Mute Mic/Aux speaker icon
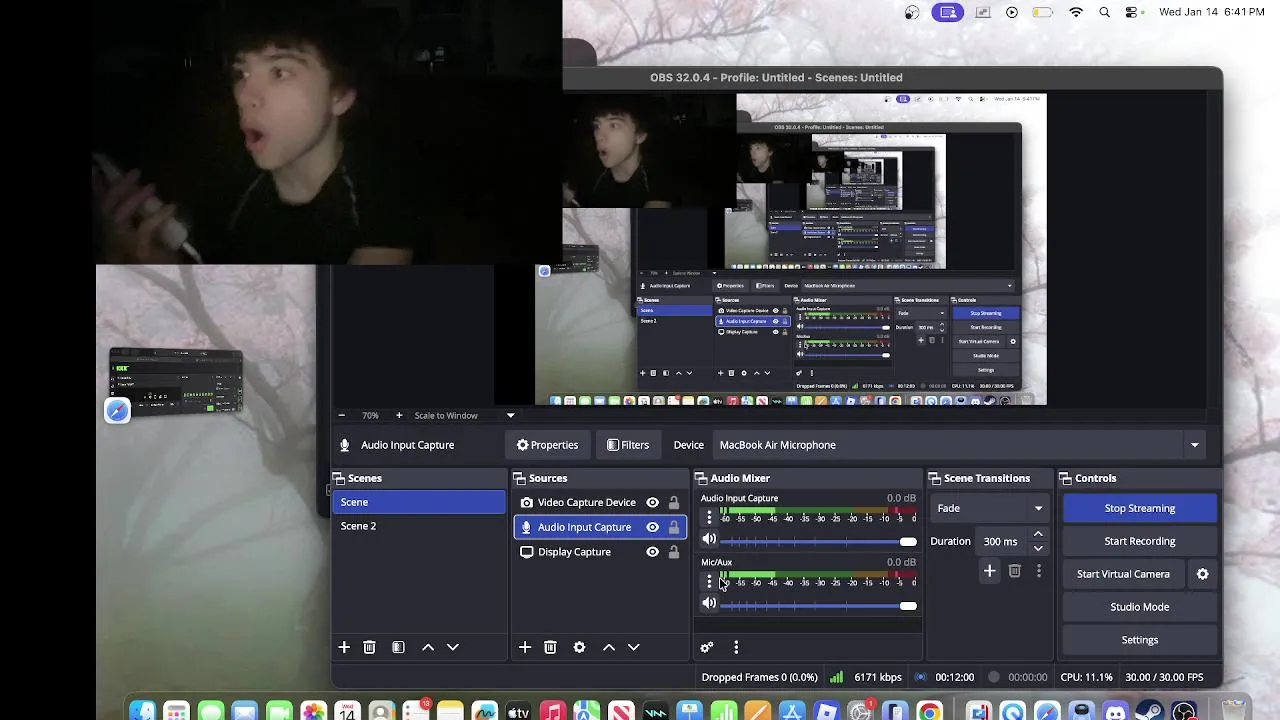The height and width of the screenshot is (720, 1280). coord(709,604)
